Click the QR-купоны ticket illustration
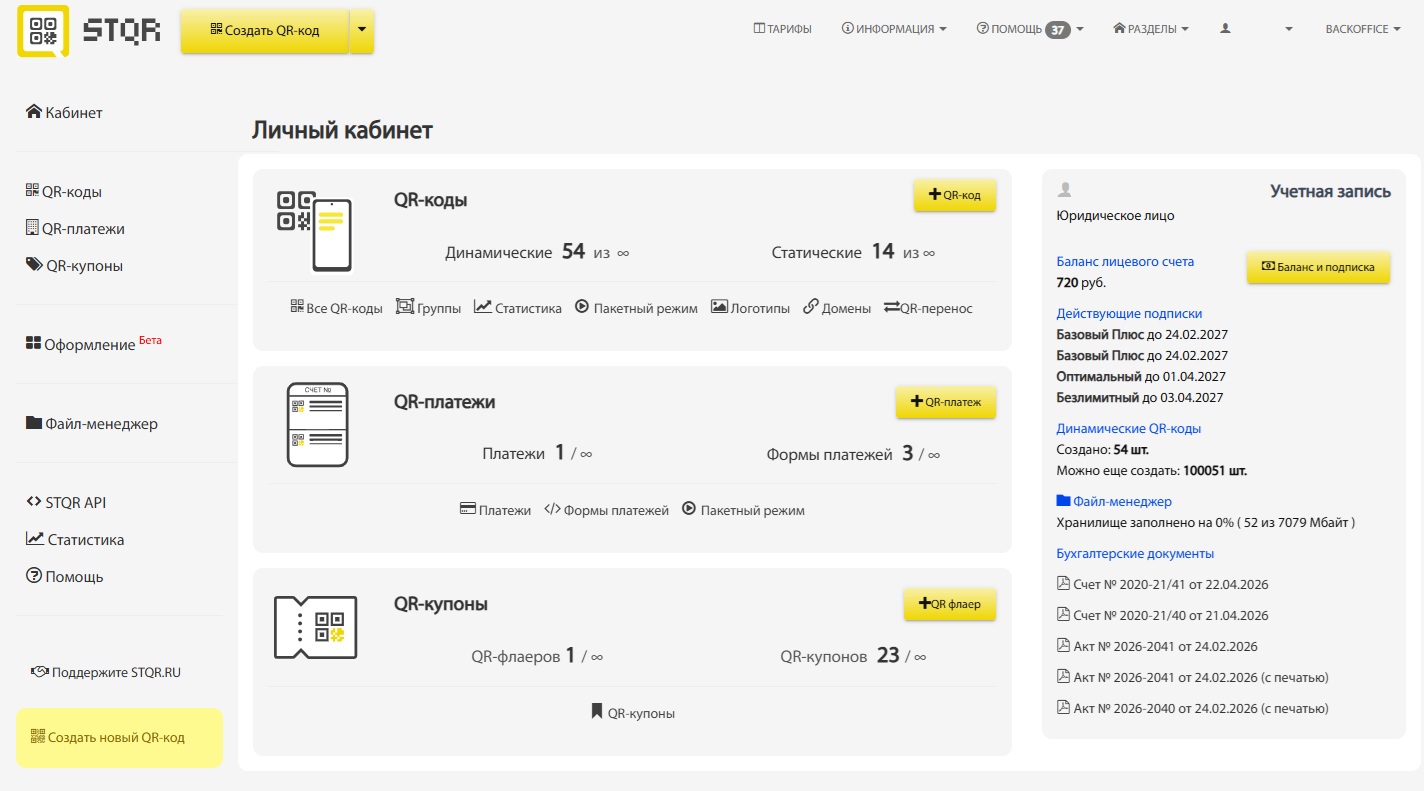Viewport: 1424px width, 791px height. click(x=316, y=627)
